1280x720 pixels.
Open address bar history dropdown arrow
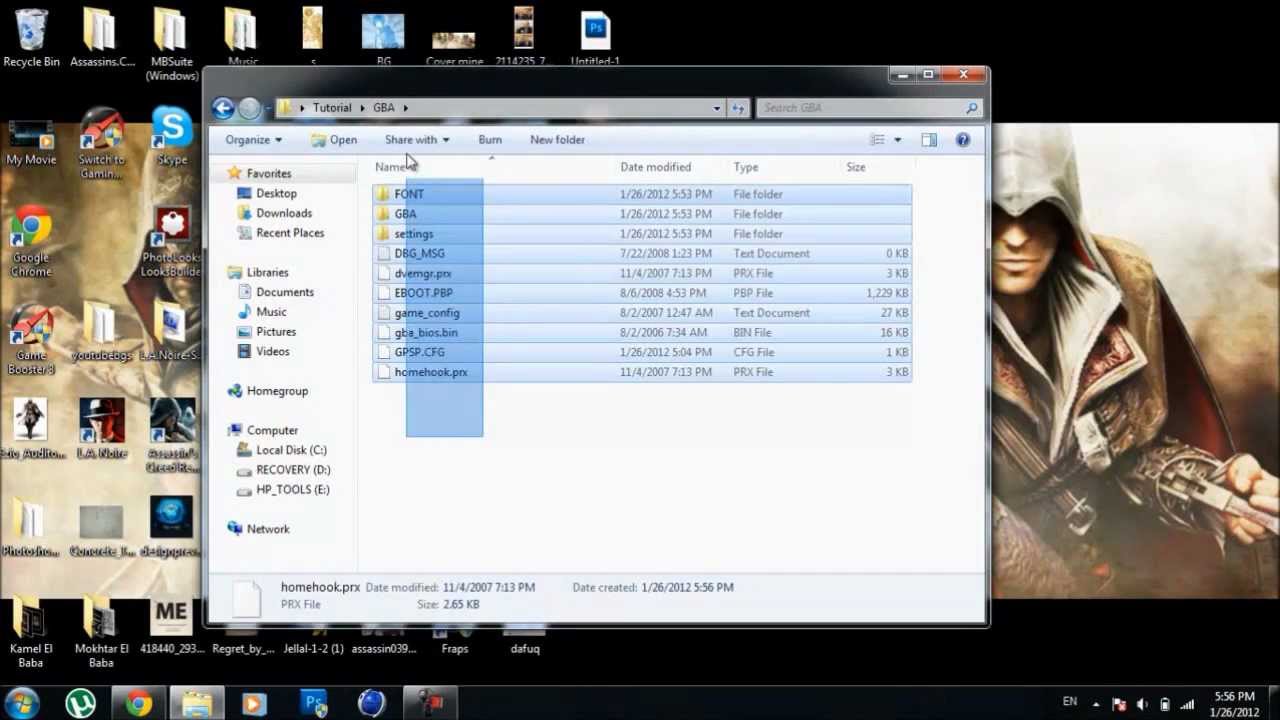point(716,108)
